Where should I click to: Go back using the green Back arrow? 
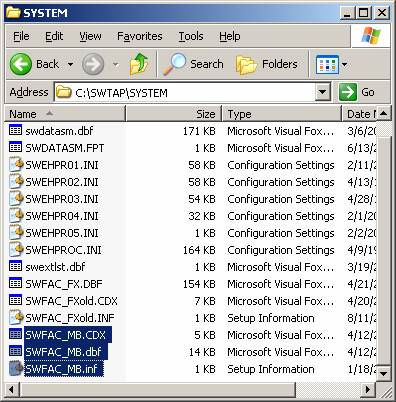[21, 64]
